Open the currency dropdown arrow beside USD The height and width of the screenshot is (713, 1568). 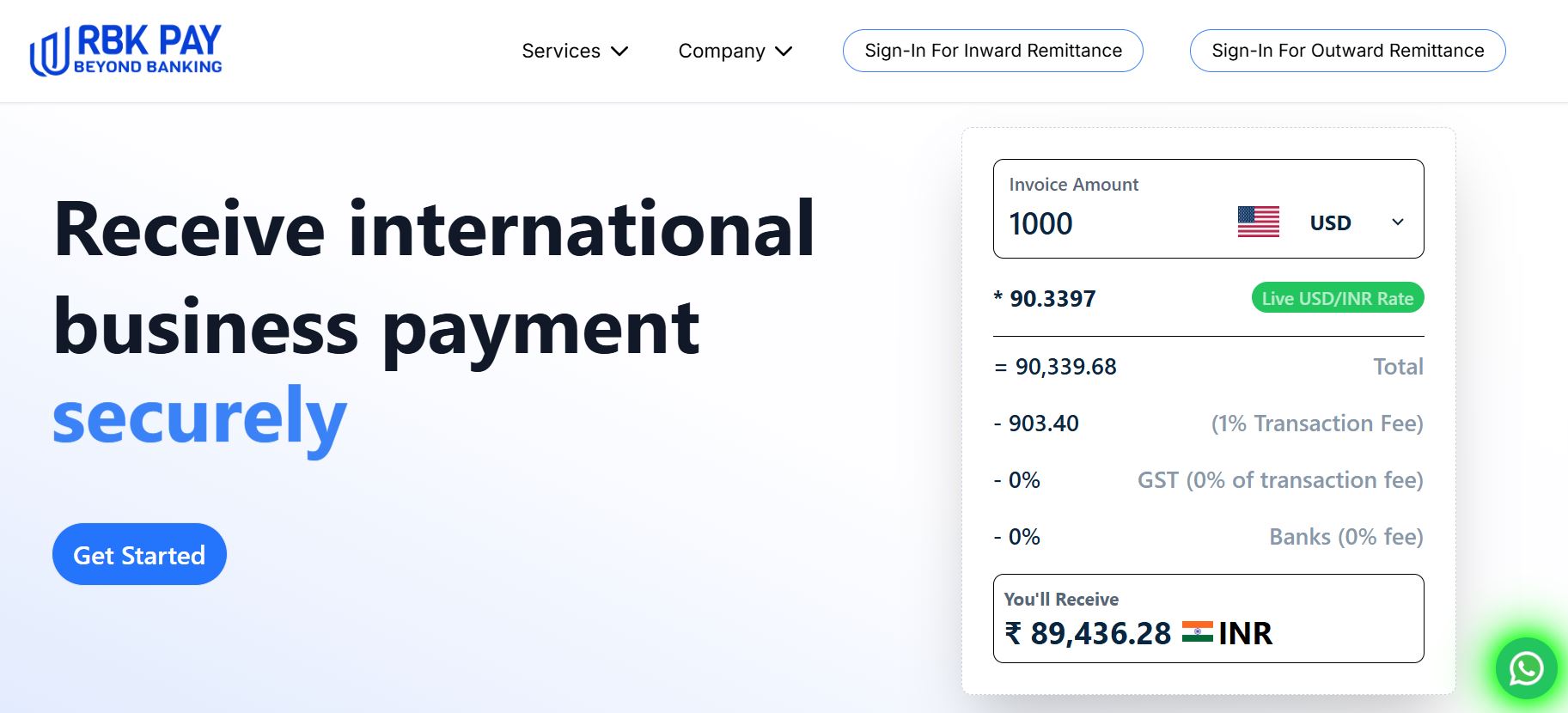click(1398, 222)
